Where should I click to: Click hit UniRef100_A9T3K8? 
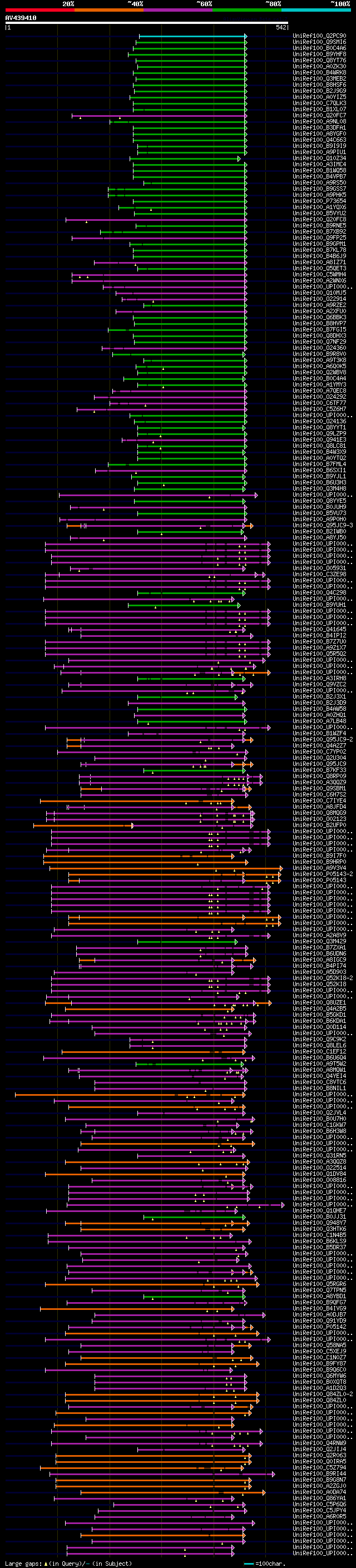[x=319, y=360]
